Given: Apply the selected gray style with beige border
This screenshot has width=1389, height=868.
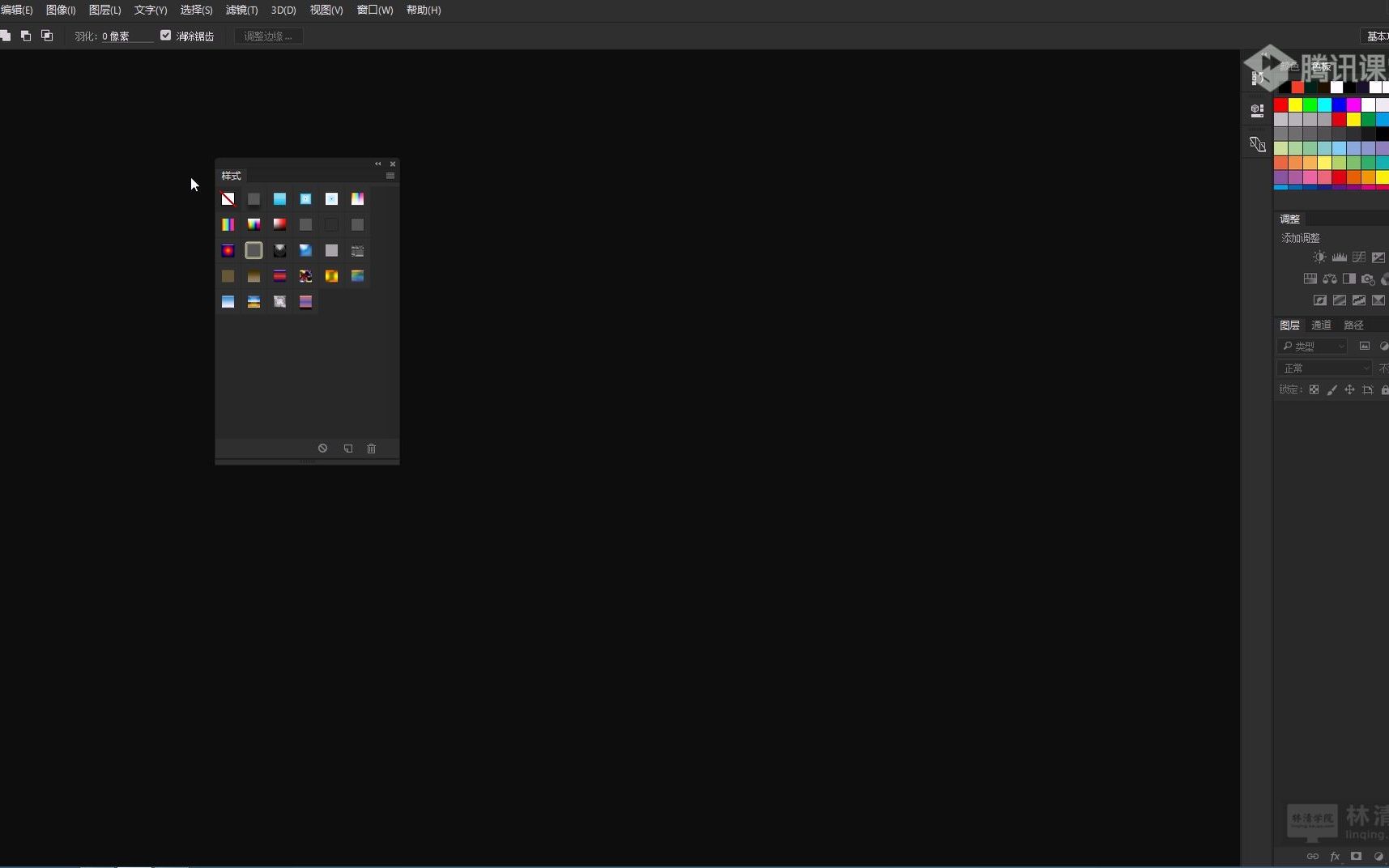Looking at the screenshot, I should [x=254, y=251].
